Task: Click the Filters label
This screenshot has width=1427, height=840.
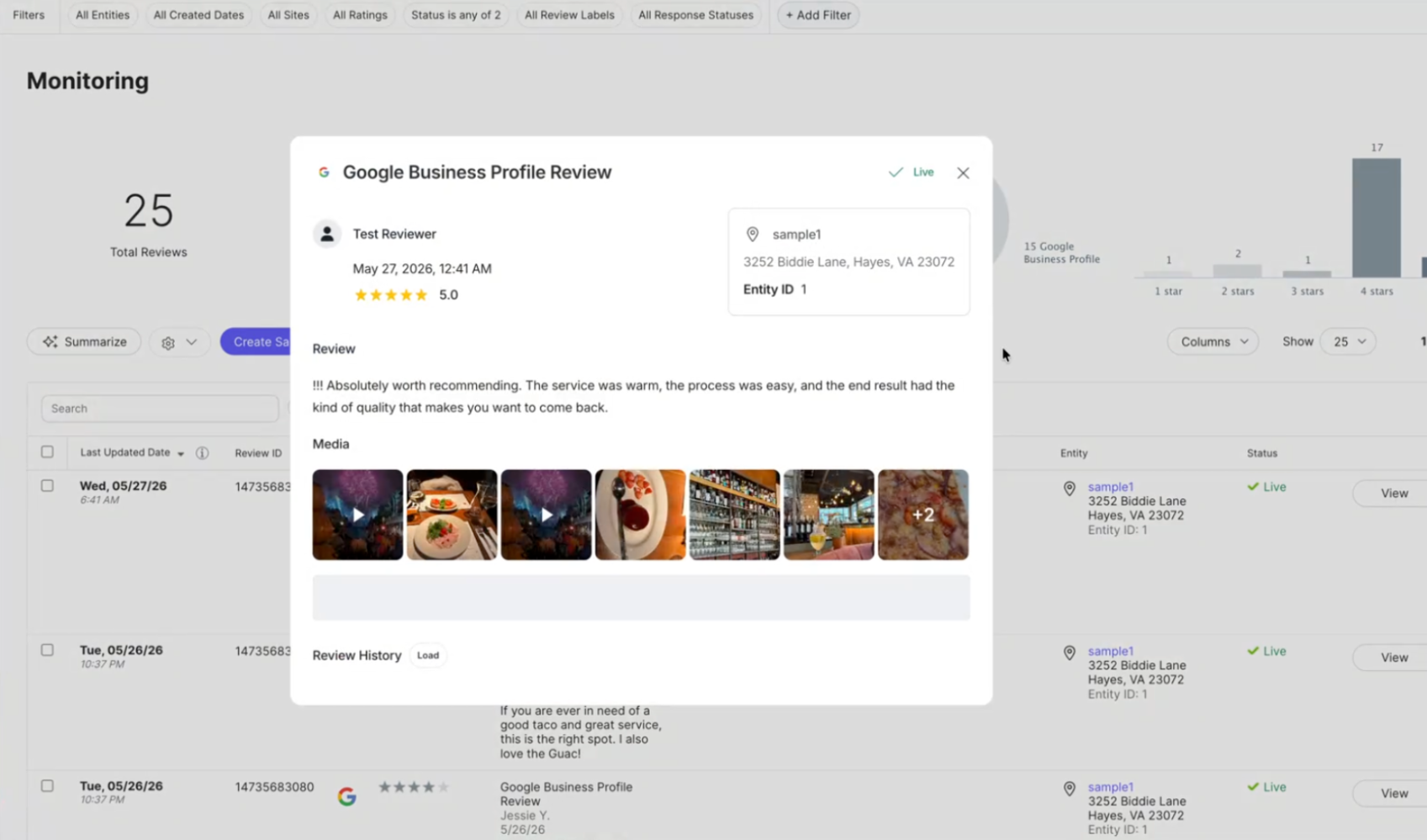Action: tap(29, 15)
